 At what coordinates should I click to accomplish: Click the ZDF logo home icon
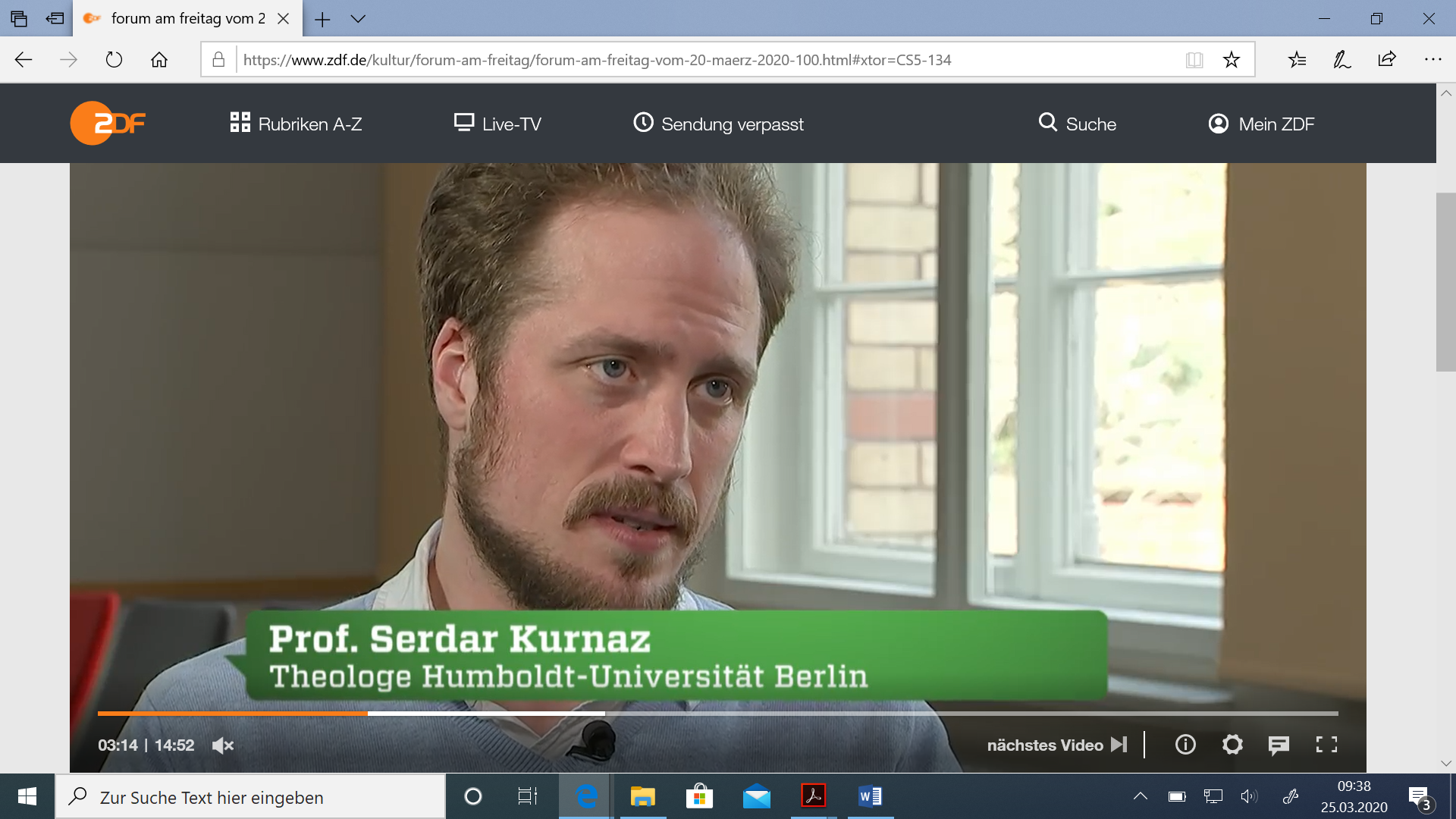point(107,123)
